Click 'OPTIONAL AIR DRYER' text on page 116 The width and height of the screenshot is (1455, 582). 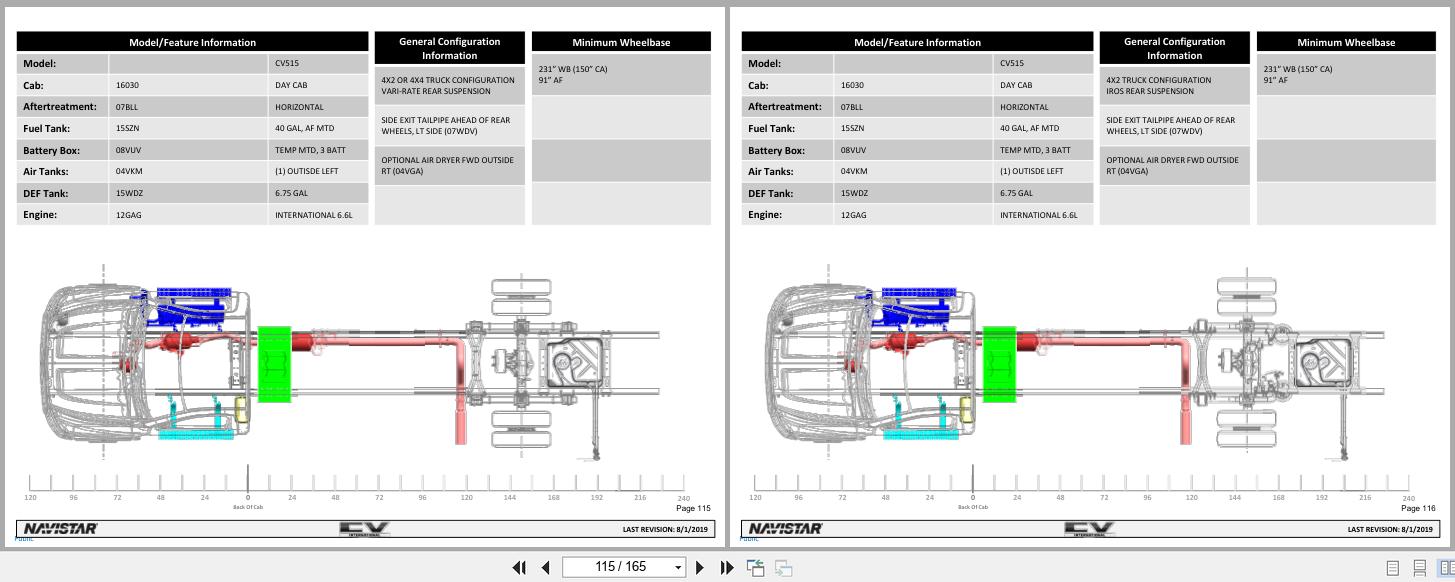(1172, 165)
